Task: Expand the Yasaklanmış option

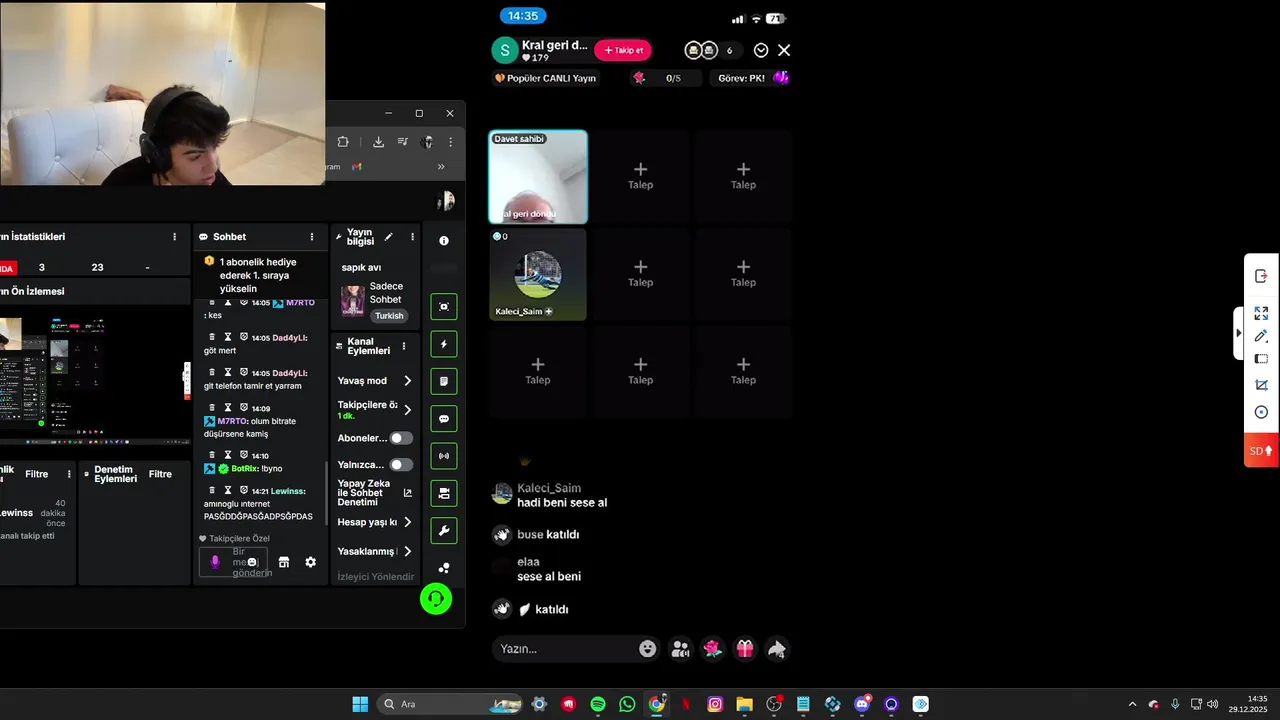Action: [407, 551]
